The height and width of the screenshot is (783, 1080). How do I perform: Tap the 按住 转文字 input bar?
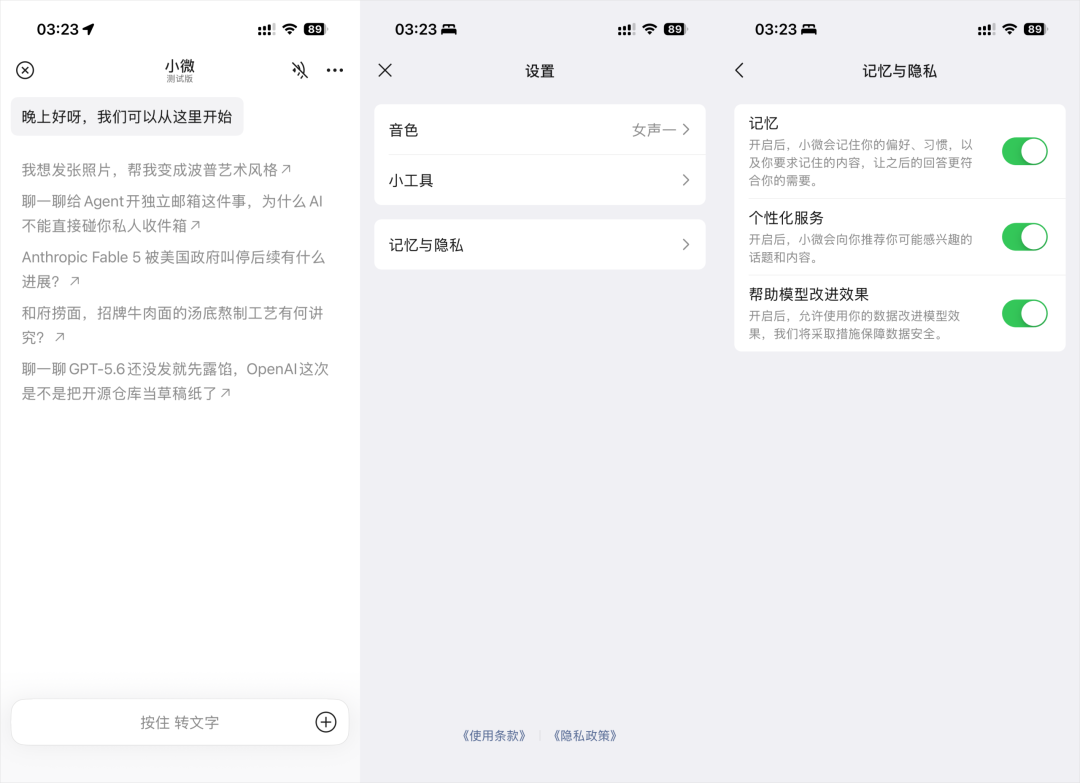tap(180, 722)
